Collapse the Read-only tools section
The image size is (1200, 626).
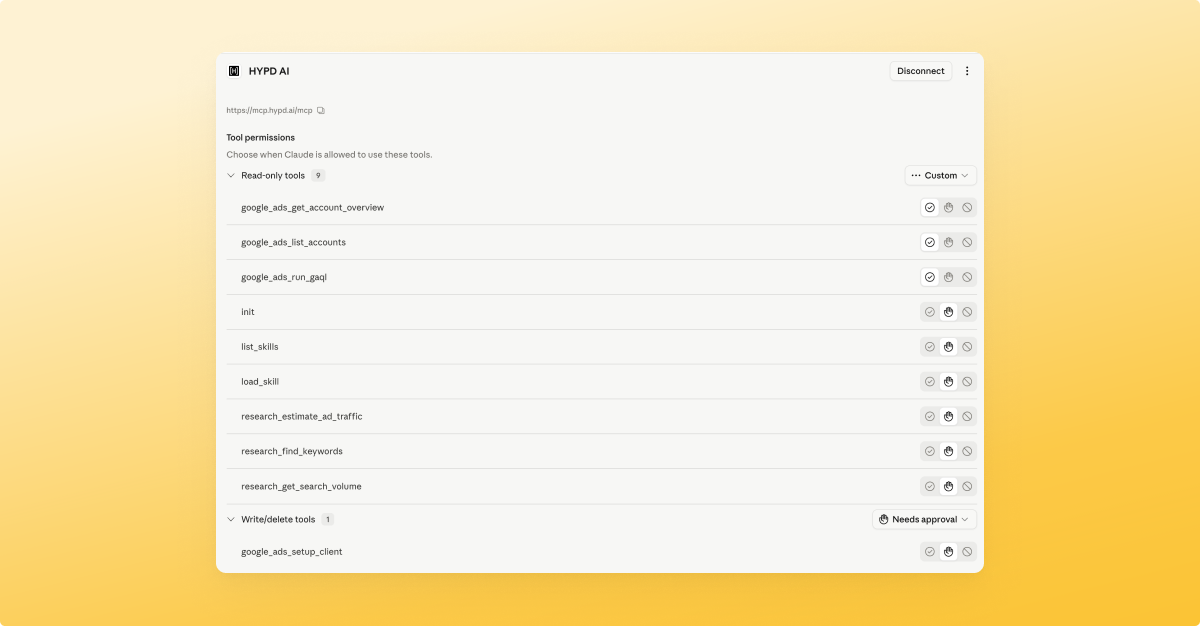(x=231, y=175)
